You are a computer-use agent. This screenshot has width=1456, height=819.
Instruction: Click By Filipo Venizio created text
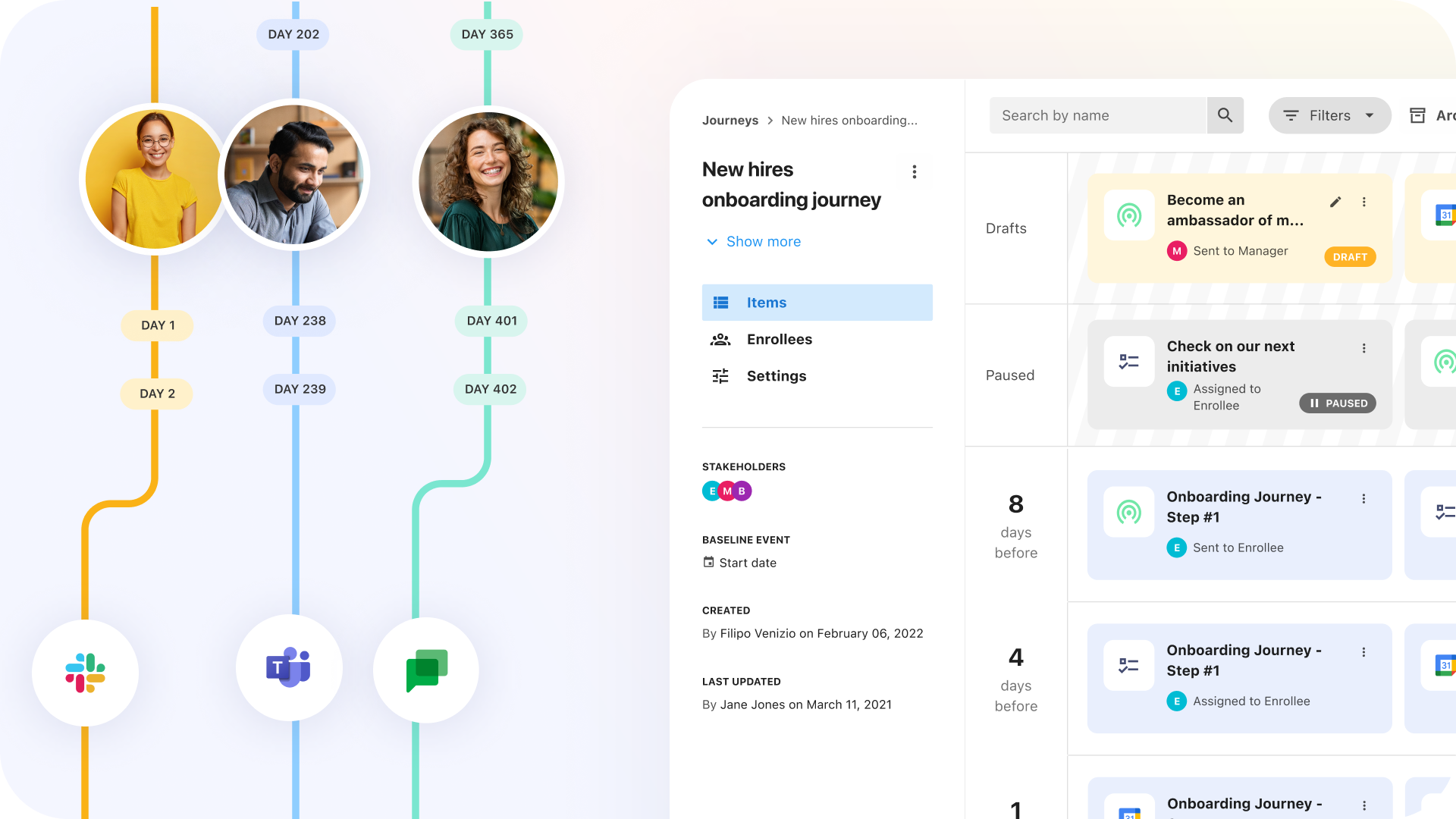tap(812, 633)
